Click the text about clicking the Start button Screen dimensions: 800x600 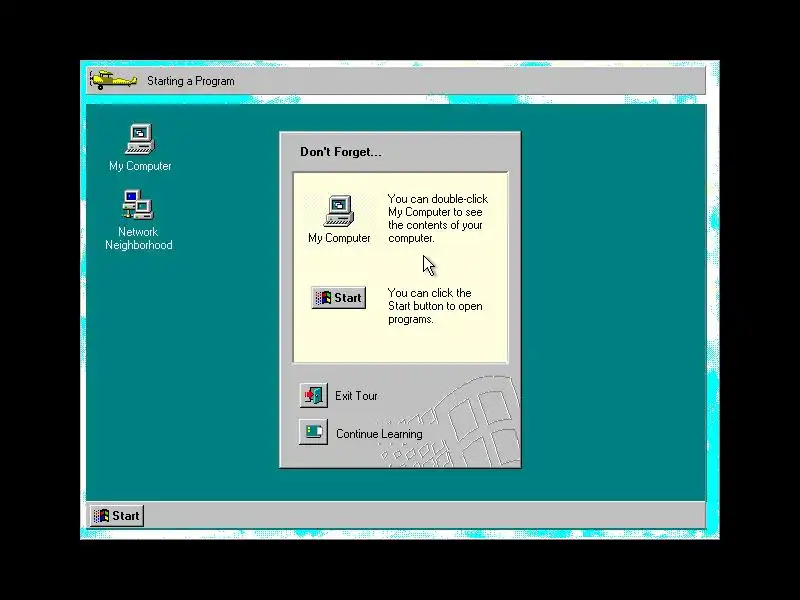coord(435,306)
